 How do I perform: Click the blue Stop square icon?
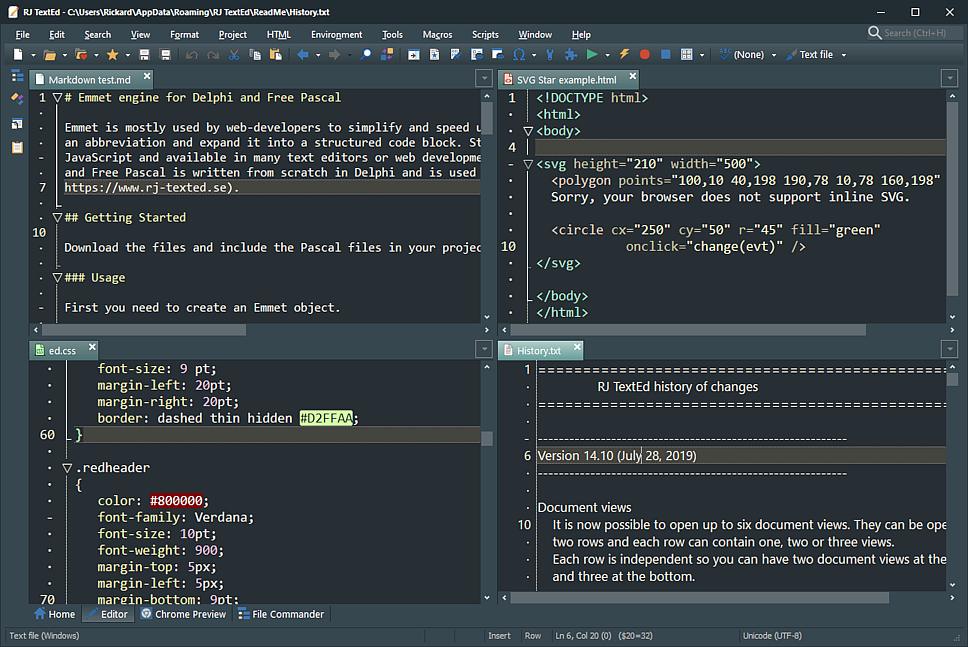coord(666,54)
